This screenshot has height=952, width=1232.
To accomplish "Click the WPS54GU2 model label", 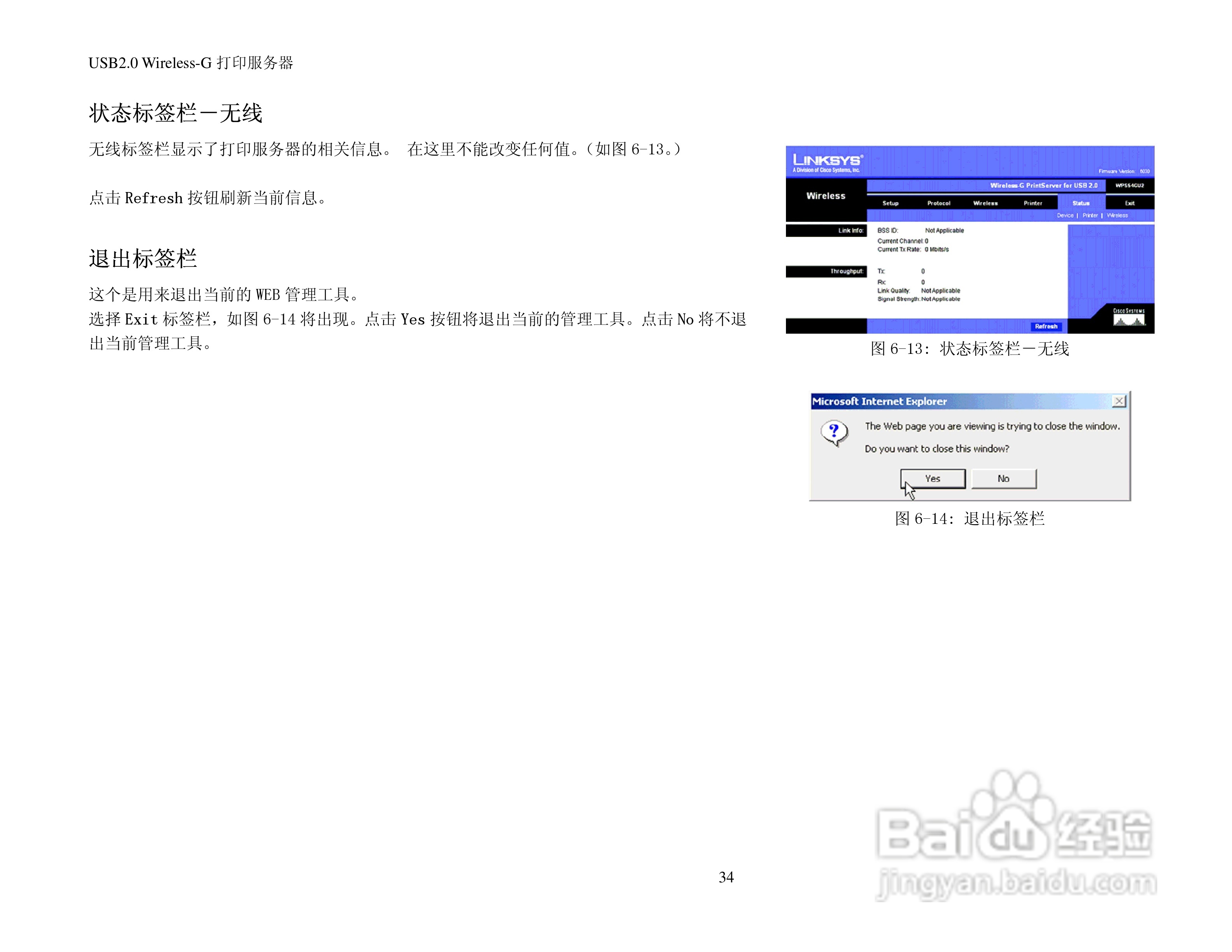I will [1130, 186].
